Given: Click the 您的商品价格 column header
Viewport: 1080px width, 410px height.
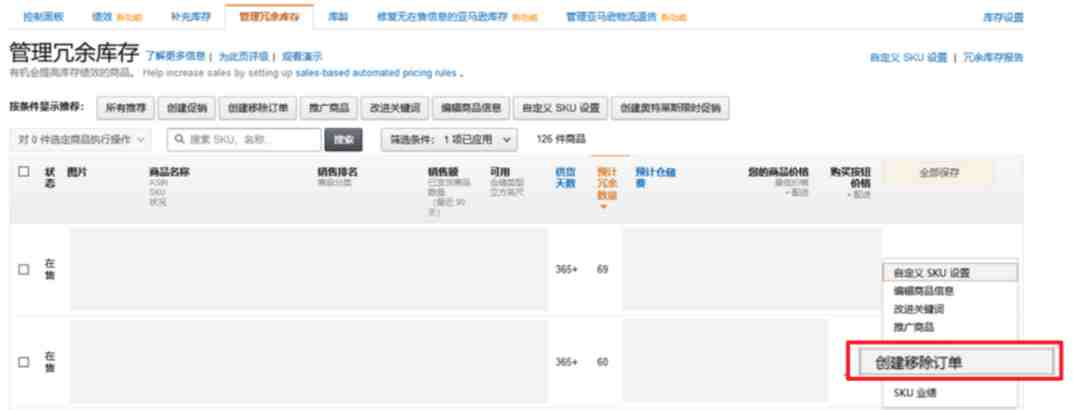Looking at the screenshot, I should pyautogui.click(x=778, y=172).
